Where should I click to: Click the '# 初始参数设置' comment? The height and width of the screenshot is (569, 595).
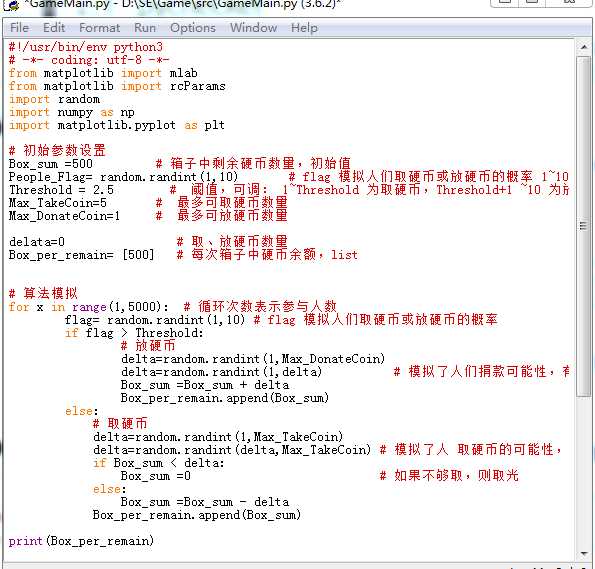coord(57,150)
